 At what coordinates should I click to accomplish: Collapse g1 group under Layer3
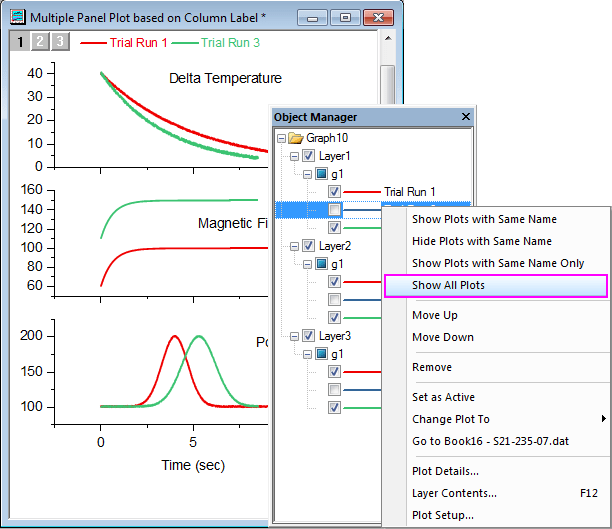pyautogui.click(x=308, y=354)
